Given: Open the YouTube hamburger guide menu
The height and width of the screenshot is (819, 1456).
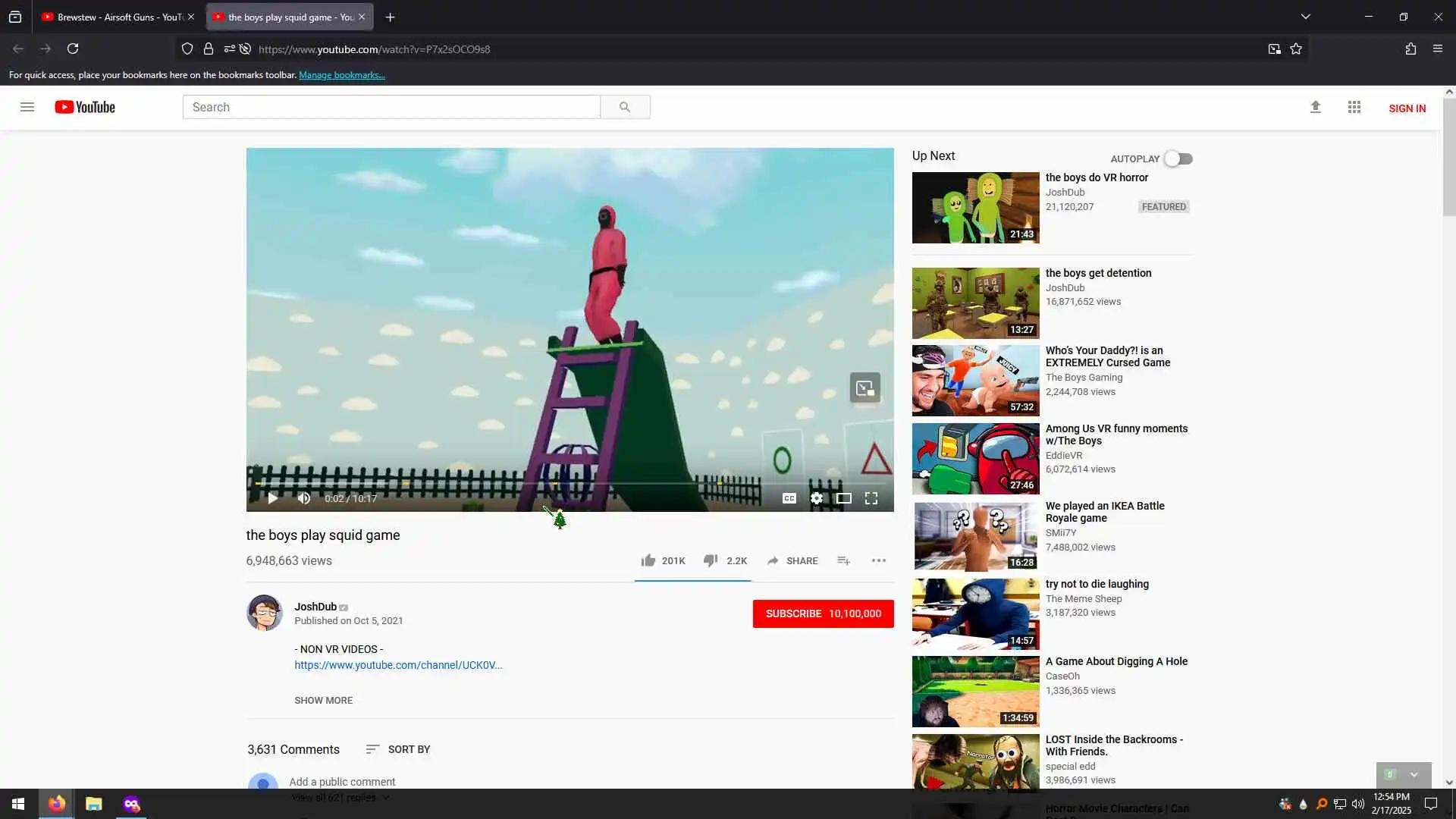Looking at the screenshot, I should [27, 107].
